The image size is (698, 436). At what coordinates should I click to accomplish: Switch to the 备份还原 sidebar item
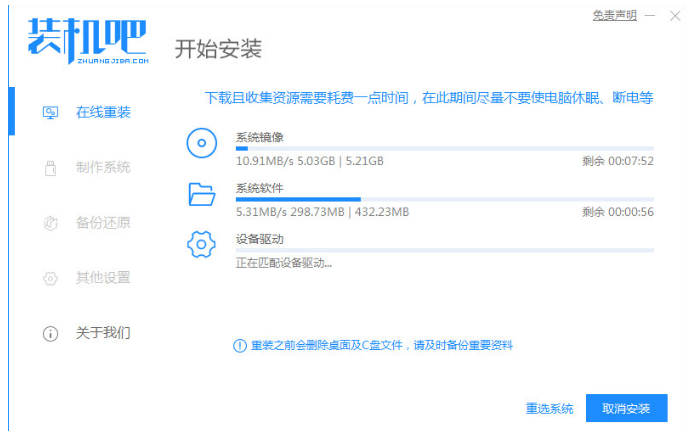(x=103, y=222)
